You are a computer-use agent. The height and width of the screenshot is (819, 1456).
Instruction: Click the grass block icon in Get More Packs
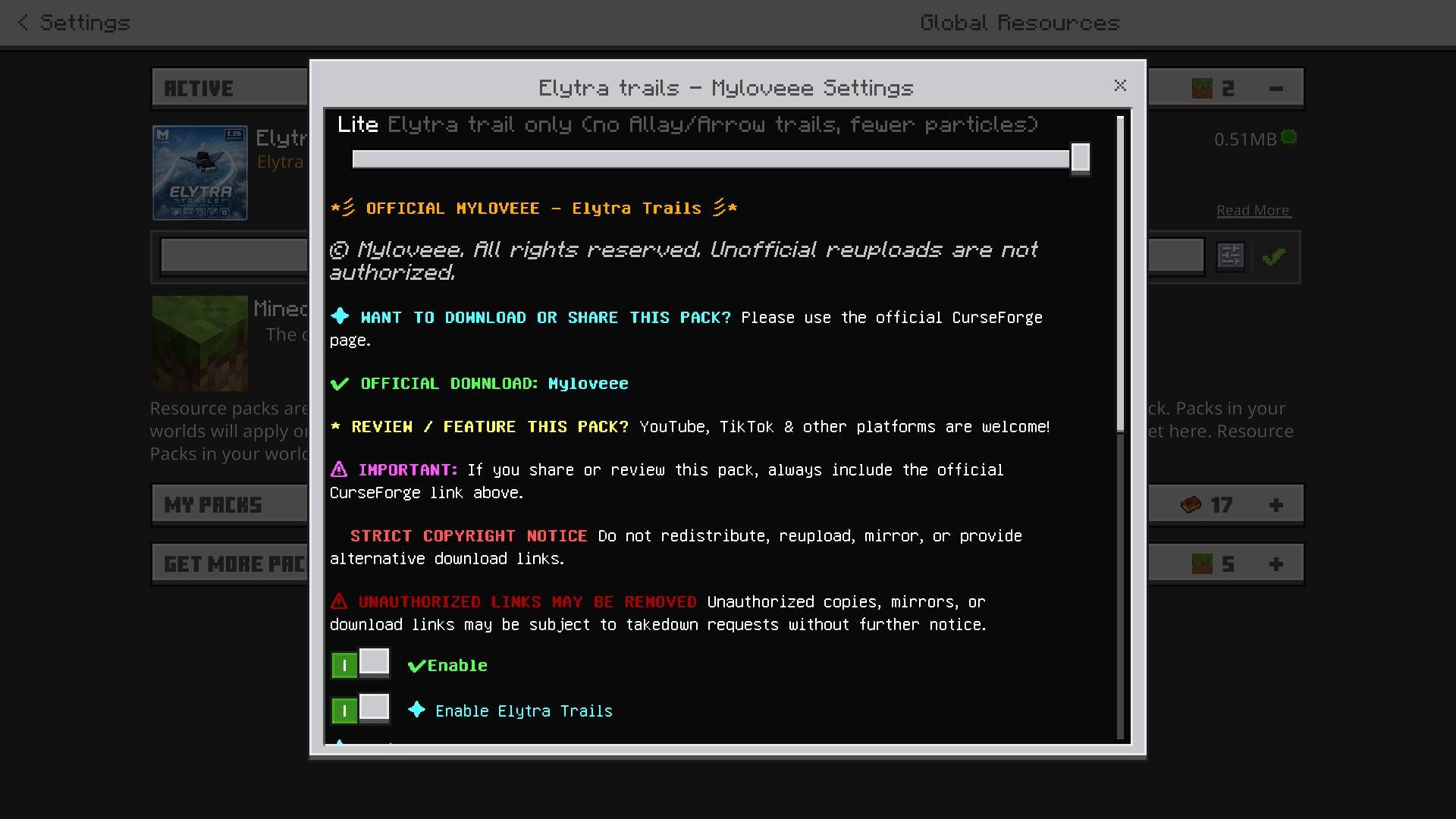1202,563
